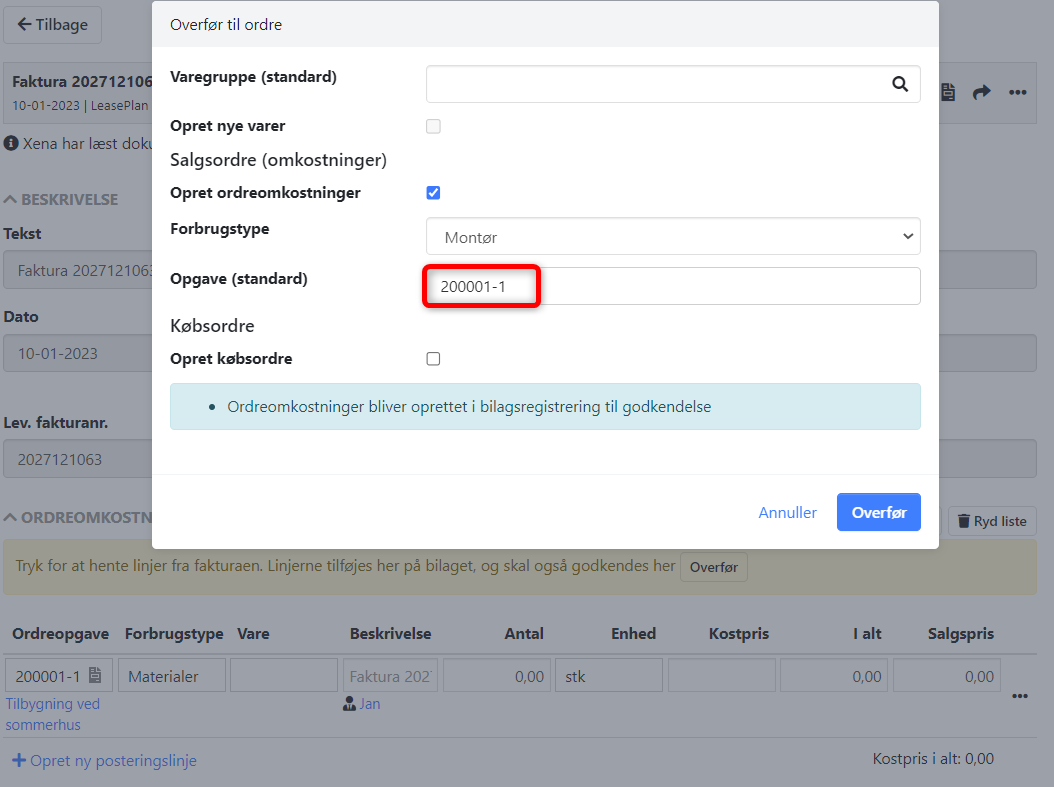Image resolution: width=1054 pixels, height=787 pixels.
Task: Click the document icon beside 200001-1 in table
Action: (95, 676)
